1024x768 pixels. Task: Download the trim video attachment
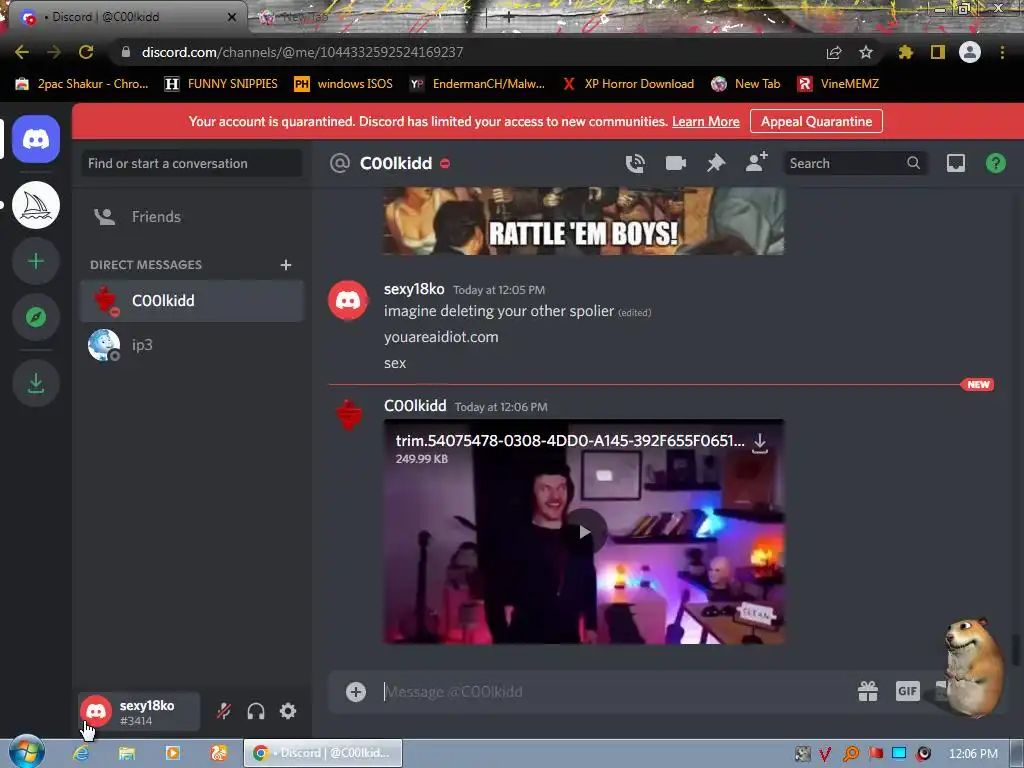(760, 443)
